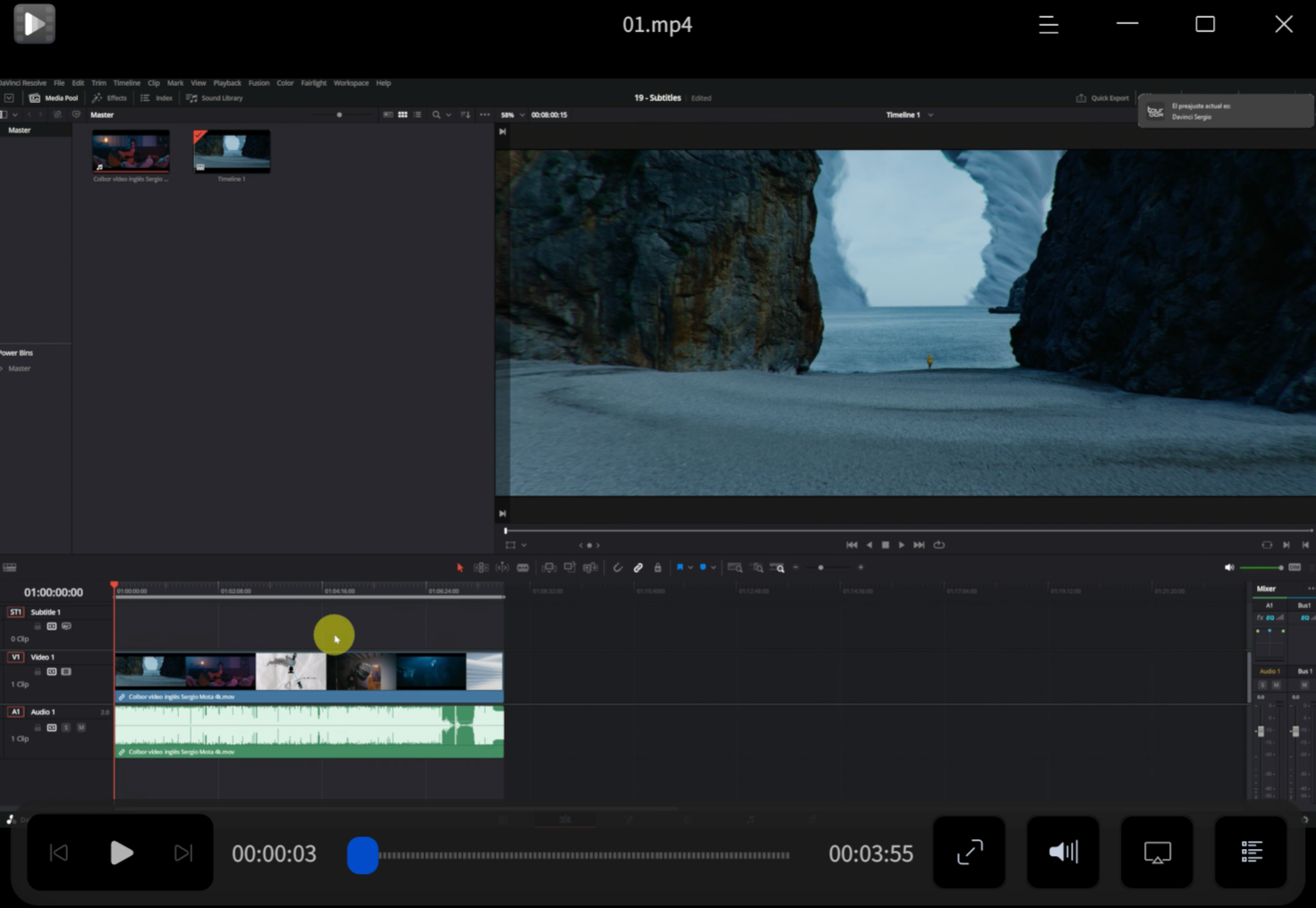The height and width of the screenshot is (908, 1316).
Task: Click the Zoom to Fit timeline icon
Action: tap(735, 568)
